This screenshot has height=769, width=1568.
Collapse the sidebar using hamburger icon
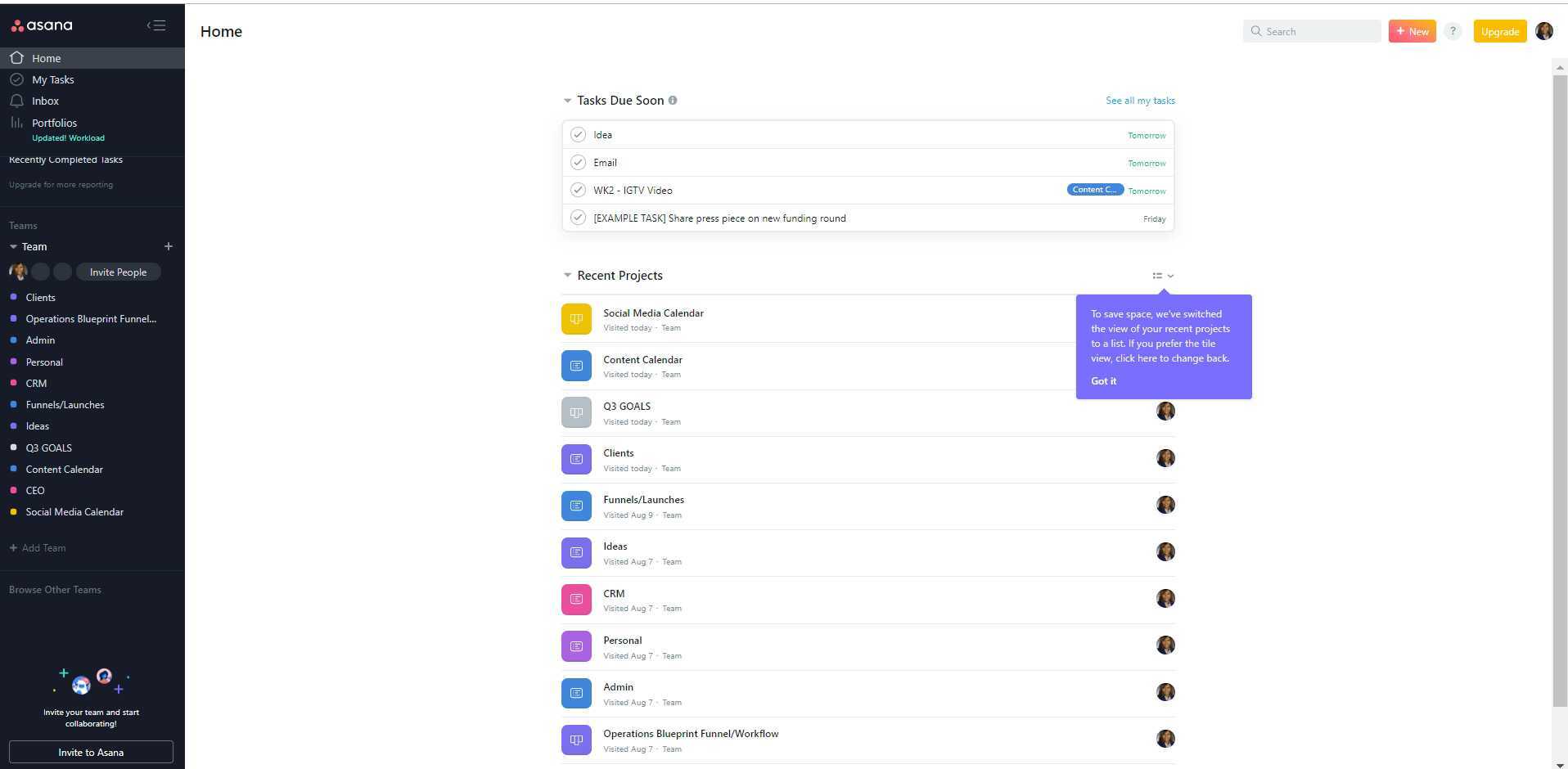(155, 25)
